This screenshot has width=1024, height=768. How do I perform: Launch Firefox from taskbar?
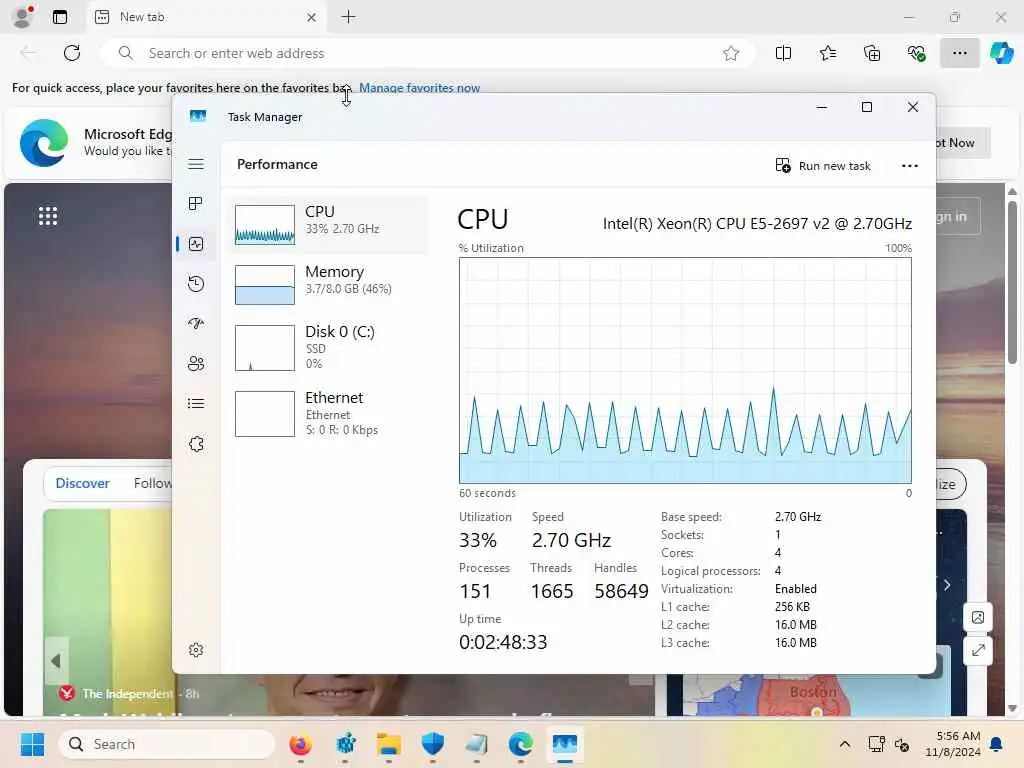pyautogui.click(x=300, y=744)
